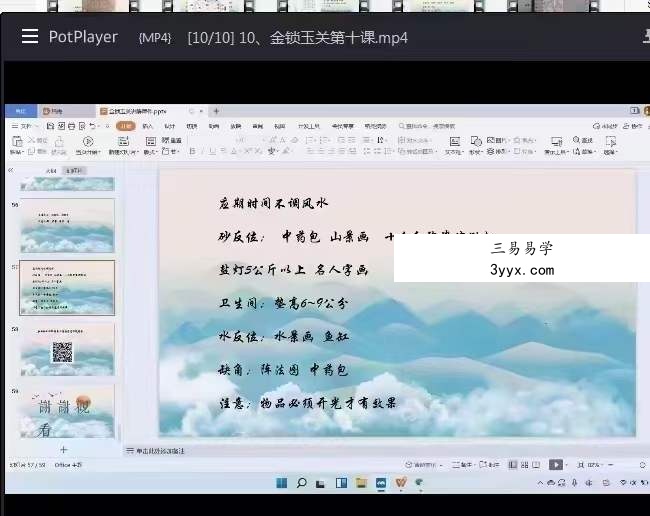Select slide 58 thumbnail with QR code

[67, 350]
